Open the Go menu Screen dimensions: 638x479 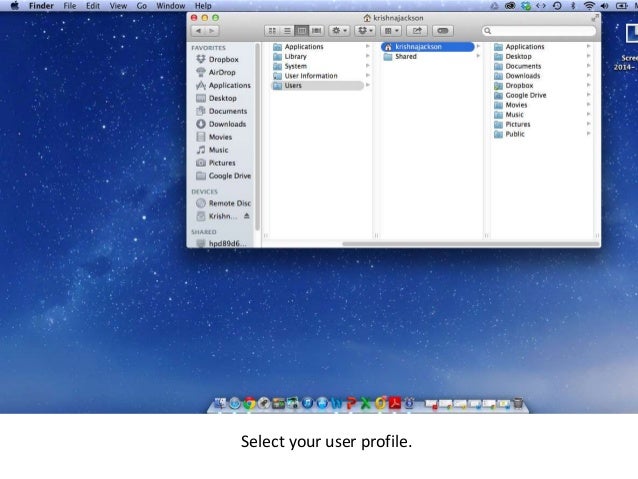[x=142, y=6]
